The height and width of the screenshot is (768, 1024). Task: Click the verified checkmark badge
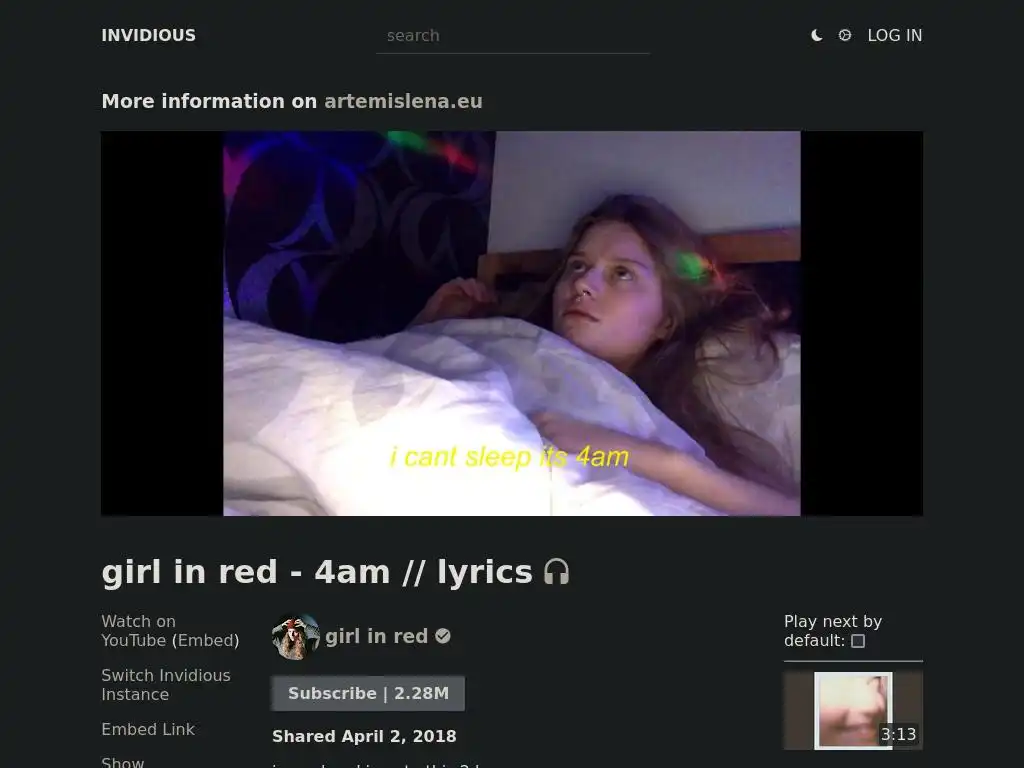click(x=443, y=636)
